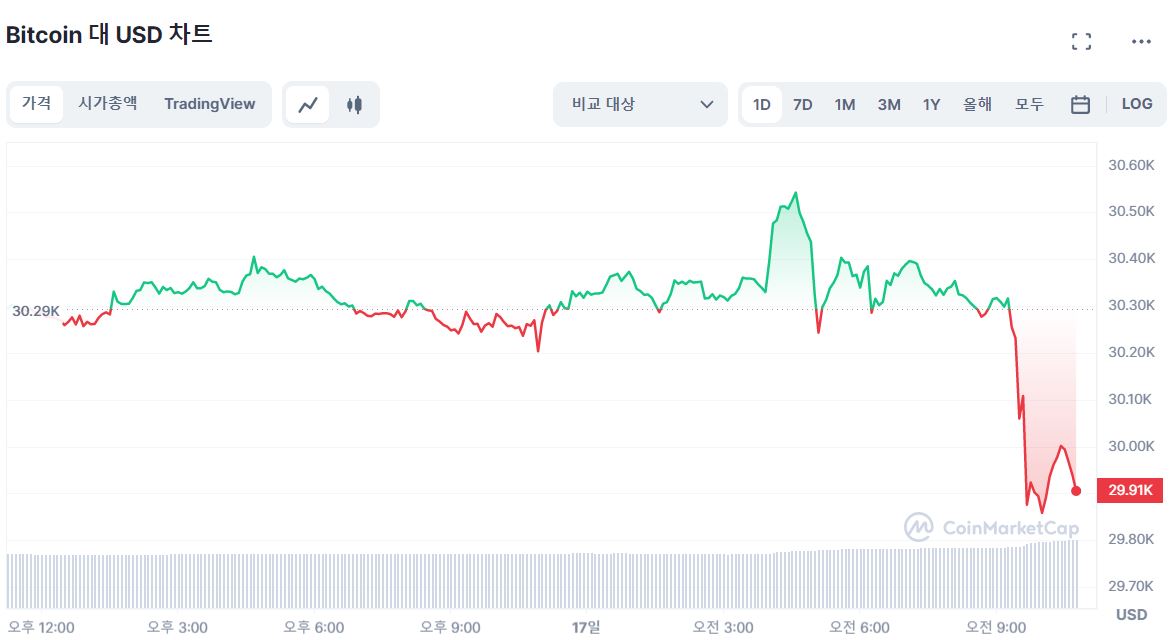The image size is (1172, 640).
Task: Click the red end-point price dot
Action: [1076, 491]
